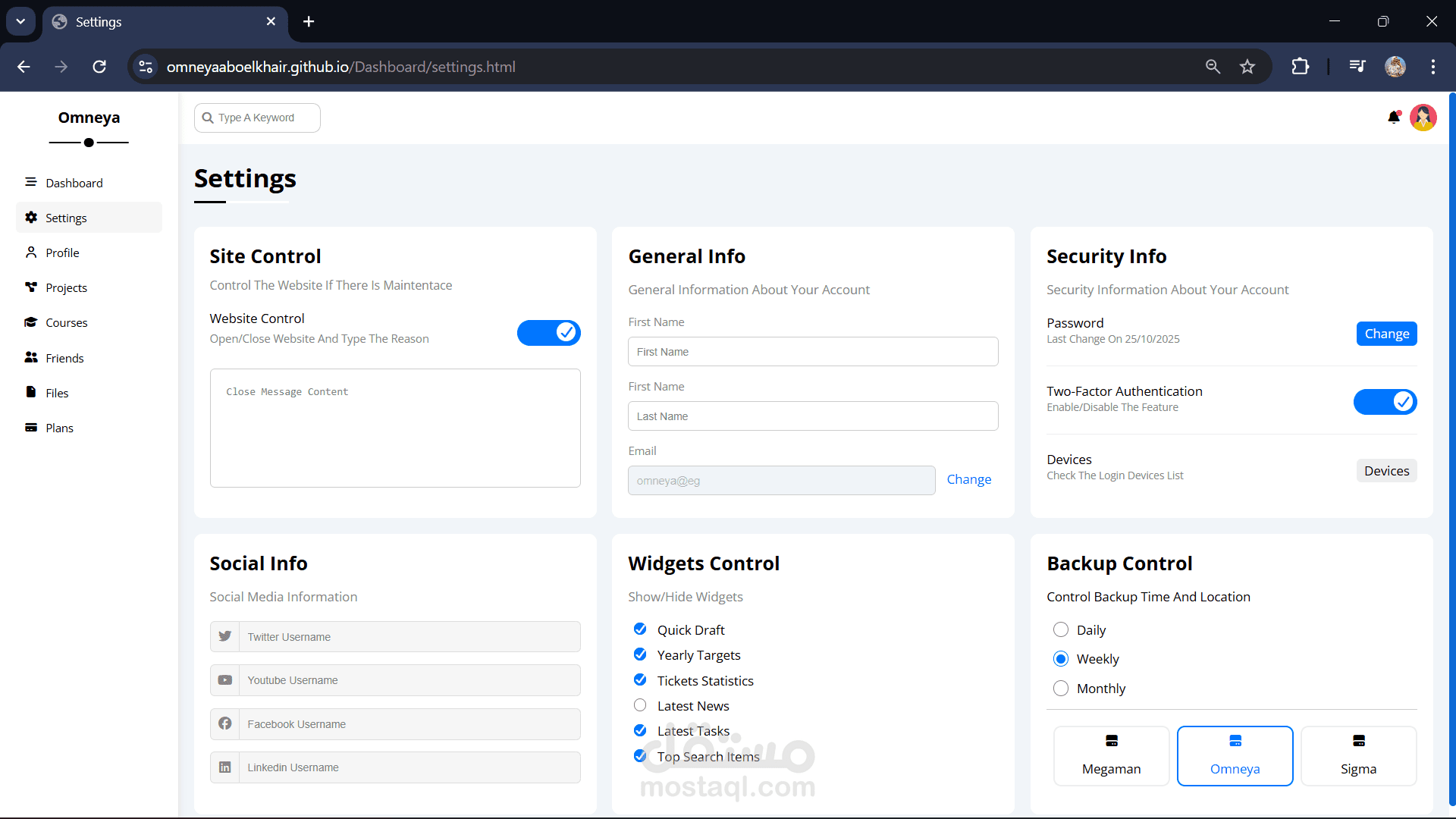1456x819 pixels.
Task: Open browser extensions puzzle icon
Action: coord(1300,67)
